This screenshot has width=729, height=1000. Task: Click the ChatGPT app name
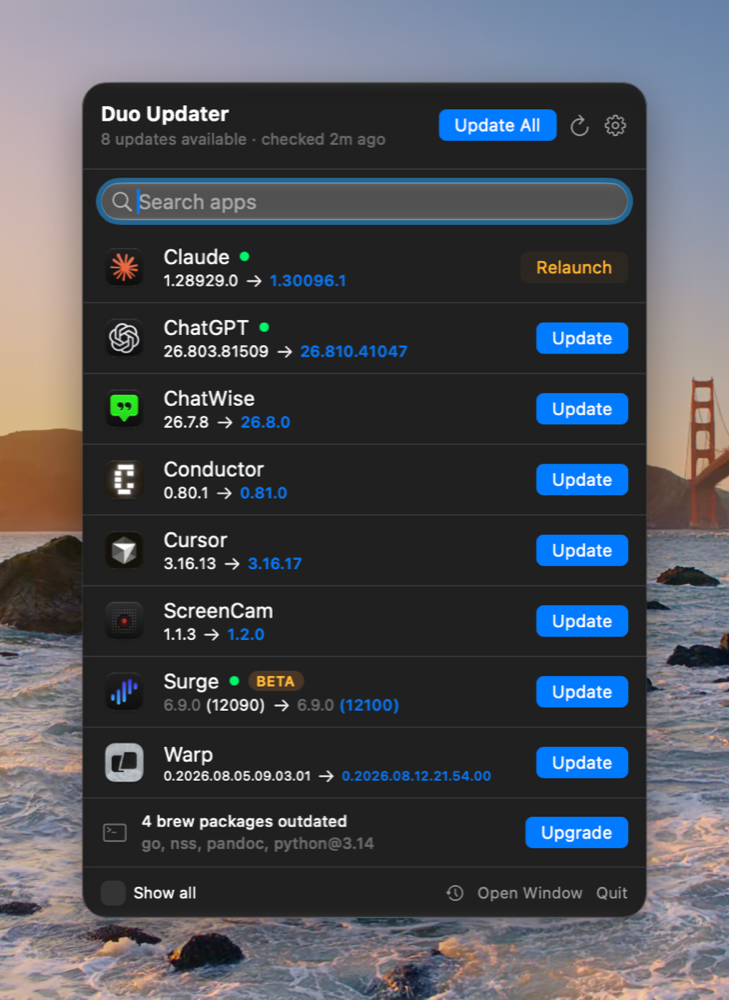[x=206, y=328]
